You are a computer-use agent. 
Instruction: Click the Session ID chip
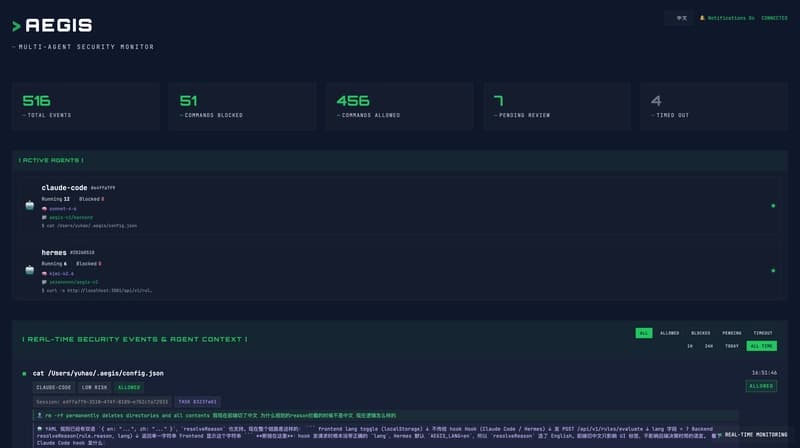pos(102,402)
